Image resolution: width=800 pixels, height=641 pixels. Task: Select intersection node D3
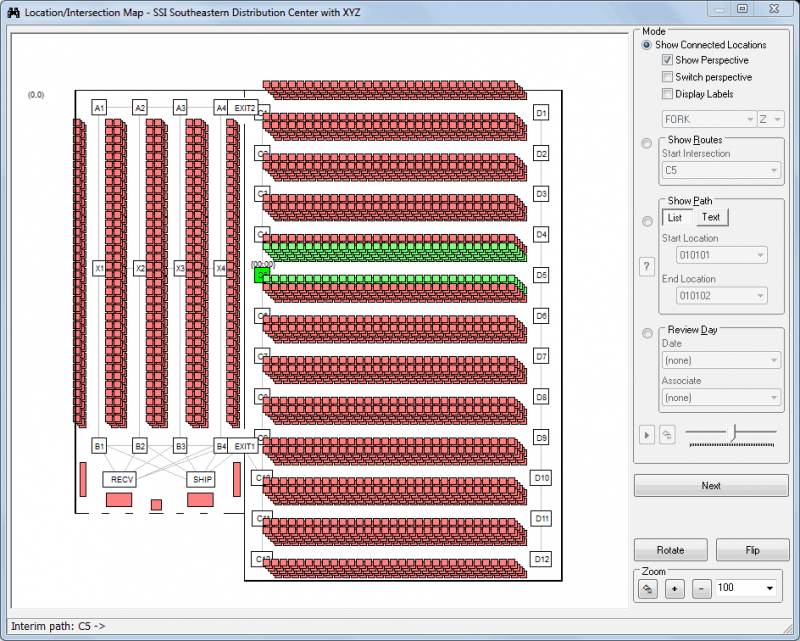pyautogui.click(x=541, y=194)
